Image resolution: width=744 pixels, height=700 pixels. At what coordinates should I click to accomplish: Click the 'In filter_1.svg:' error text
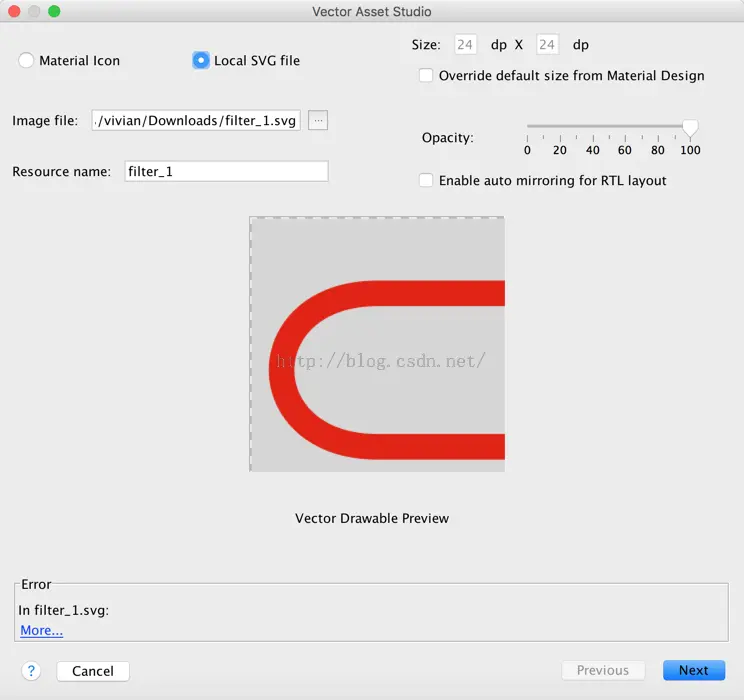(x=64, y=610)
